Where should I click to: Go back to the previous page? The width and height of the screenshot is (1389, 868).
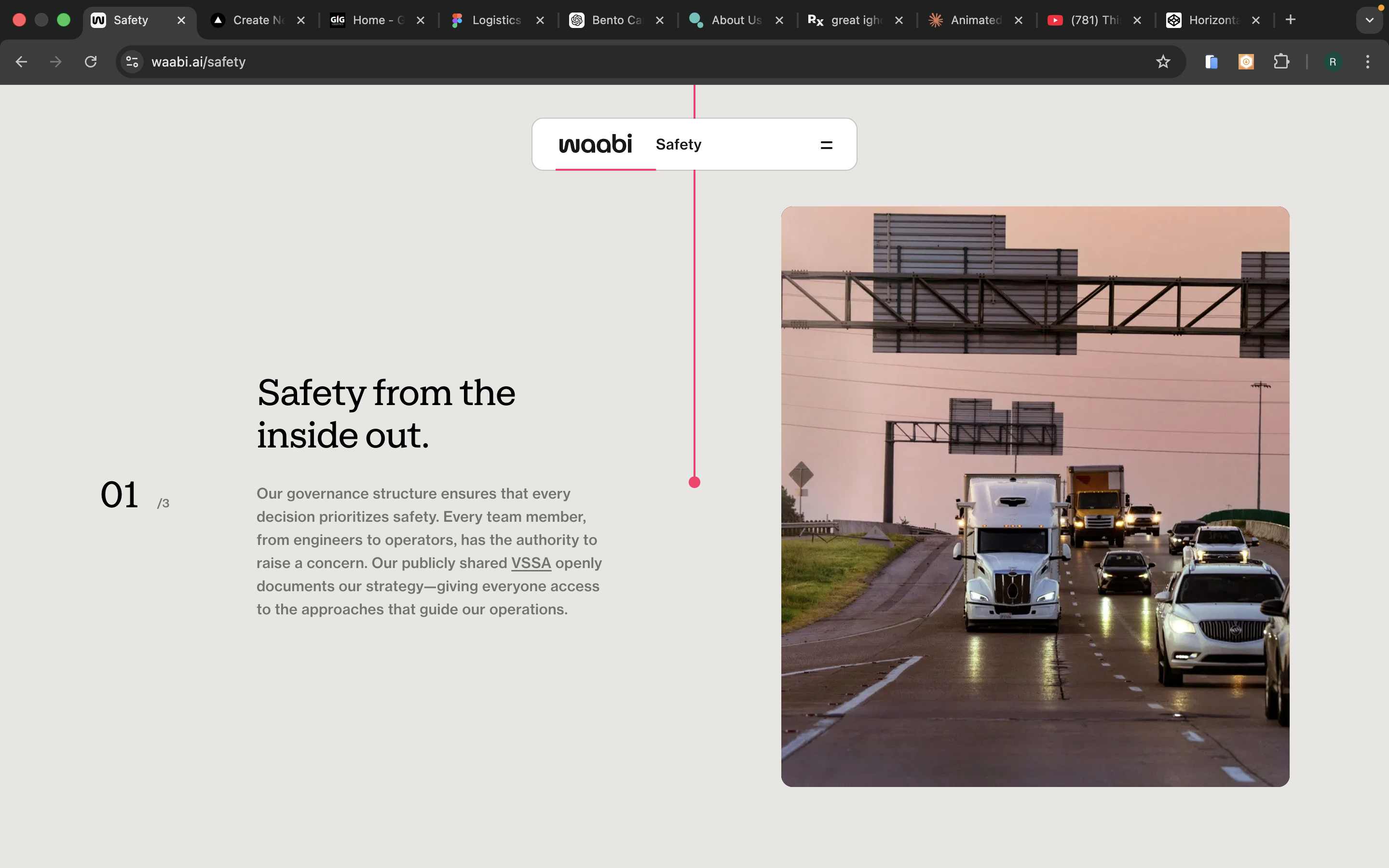pos(21,61)
